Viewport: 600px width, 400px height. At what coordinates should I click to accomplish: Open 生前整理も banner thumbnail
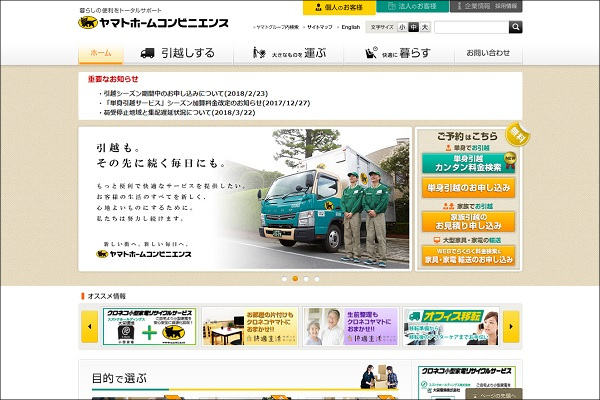point(351,327)
